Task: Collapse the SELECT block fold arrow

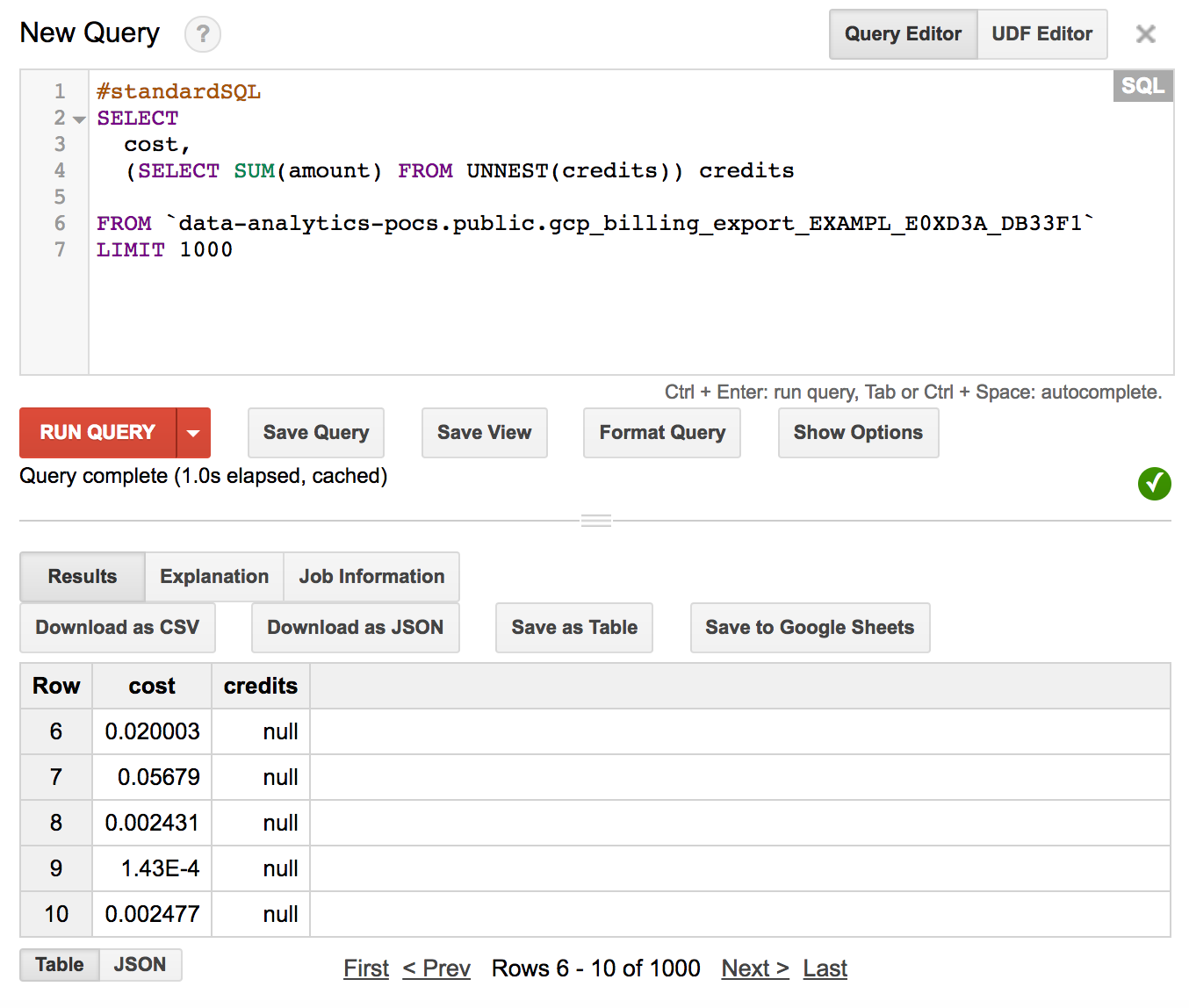Action: [79, 119]
